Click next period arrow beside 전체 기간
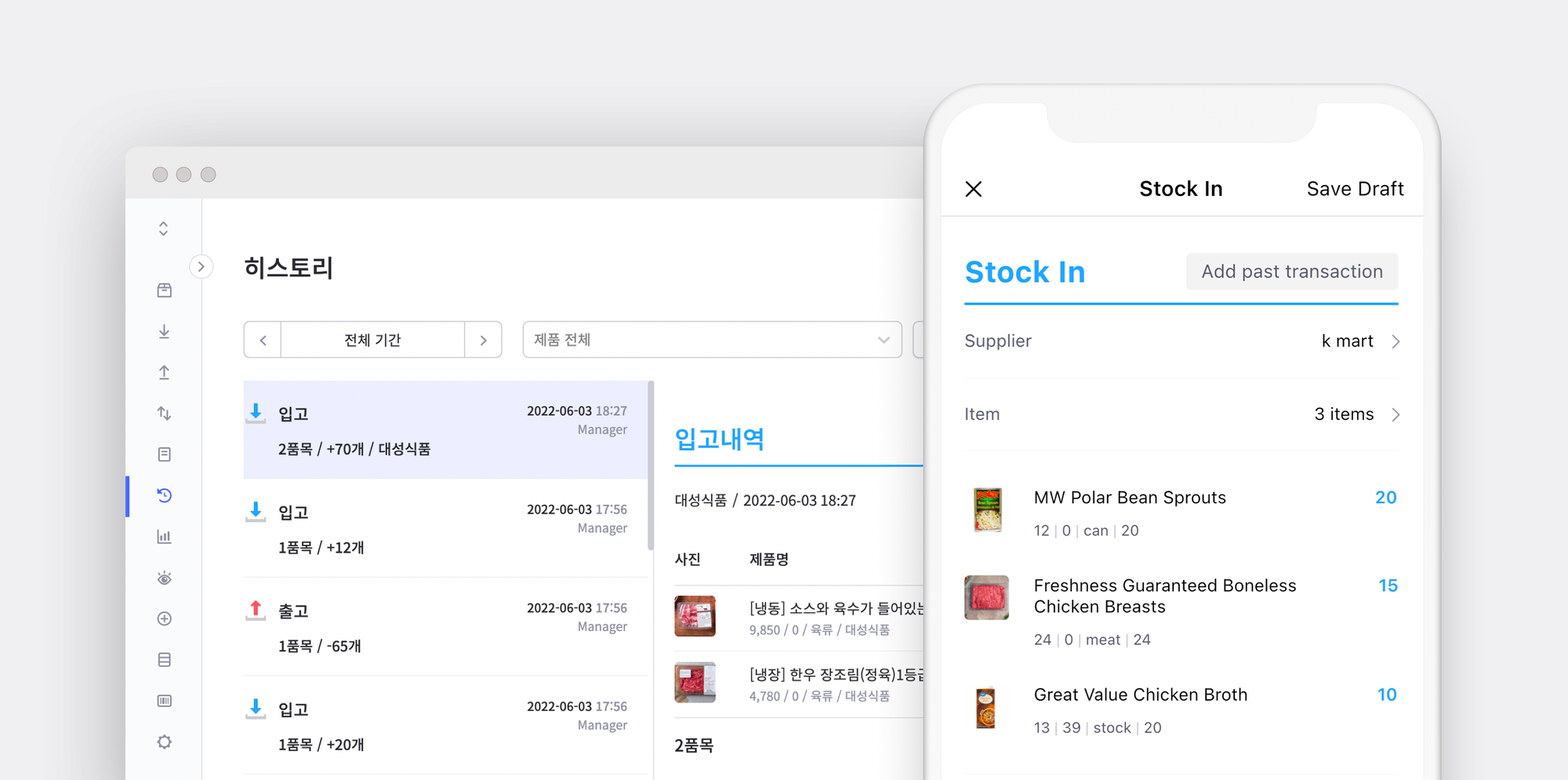The height and width of the screenshot is (780, 1568). 485,339
